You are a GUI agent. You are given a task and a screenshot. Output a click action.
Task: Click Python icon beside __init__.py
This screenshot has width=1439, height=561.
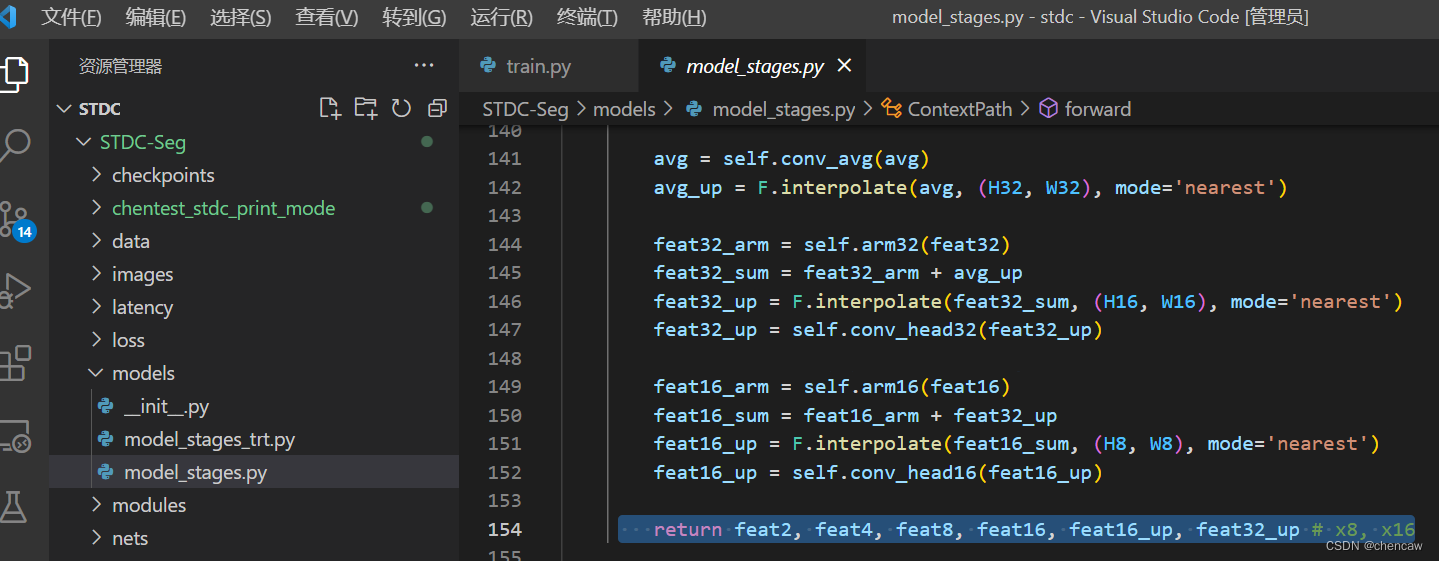click(105, 406)
